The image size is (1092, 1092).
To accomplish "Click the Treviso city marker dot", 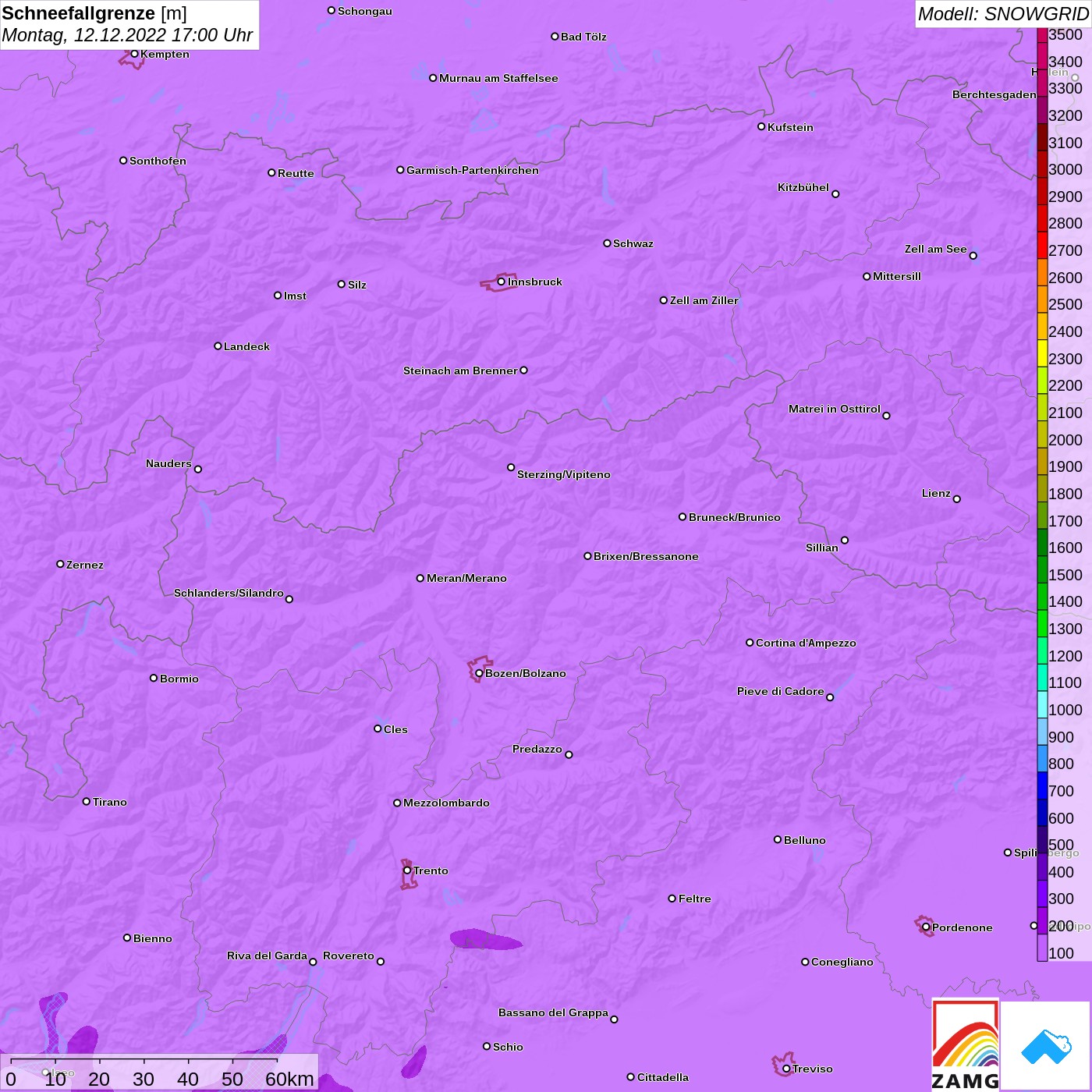I will 786,1069.
